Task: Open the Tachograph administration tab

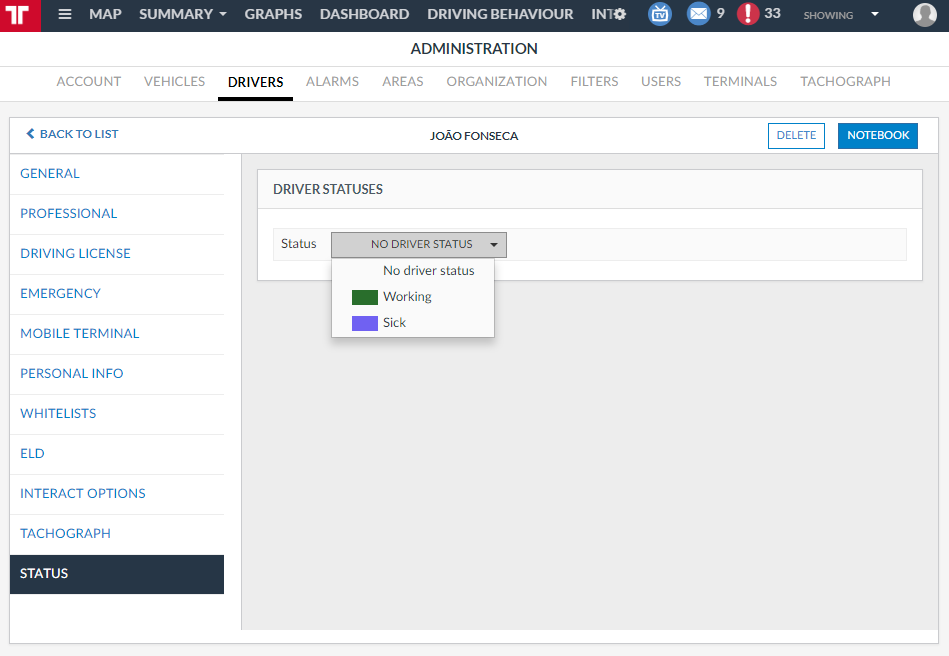Action: pos(844,82)
